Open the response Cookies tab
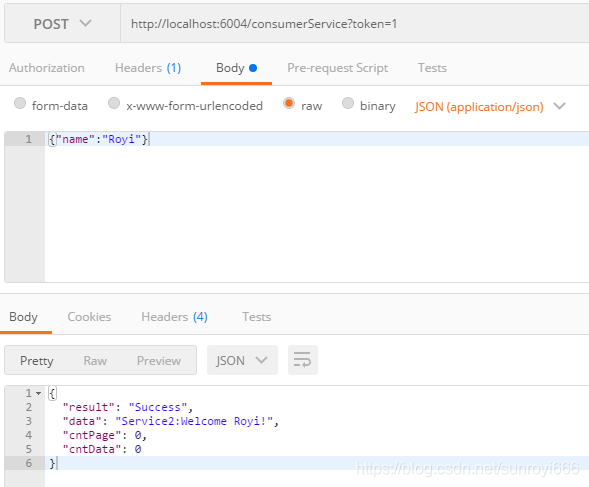This screenshot has height=487, width=589. (x=89, y=317)
